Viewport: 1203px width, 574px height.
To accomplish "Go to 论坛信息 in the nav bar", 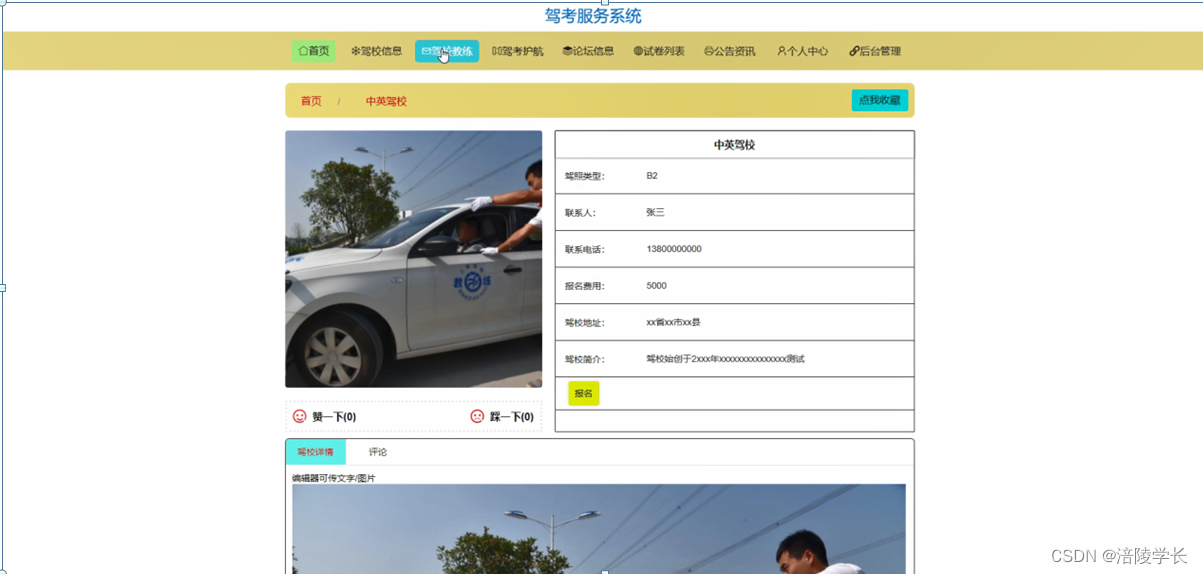I will [x=588, y=51].
